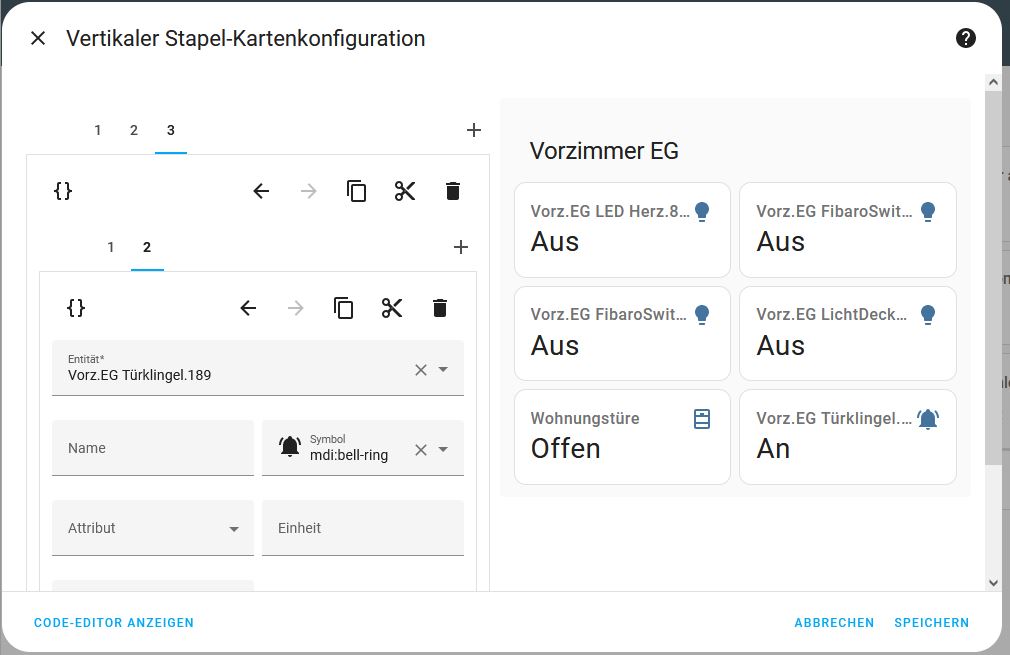
Task: Add a new card to inner stack
Action: point(461,247)
